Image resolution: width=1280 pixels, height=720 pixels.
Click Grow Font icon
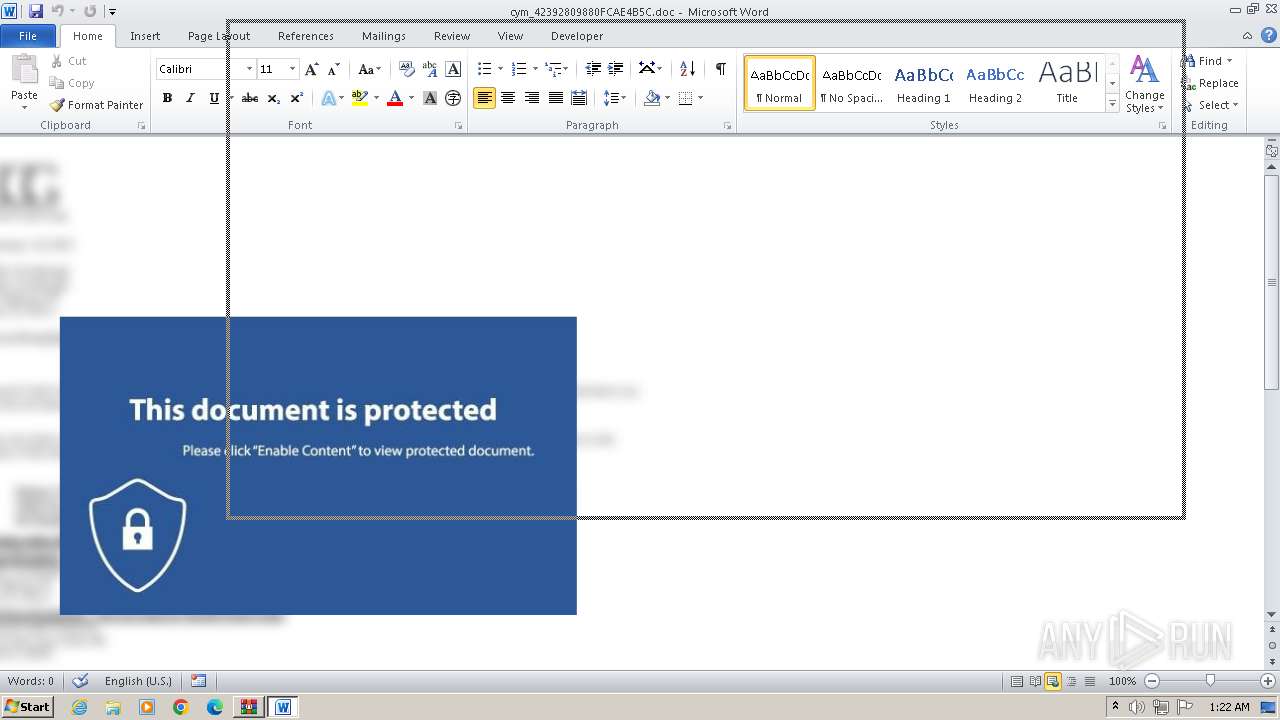click(311, 69)
